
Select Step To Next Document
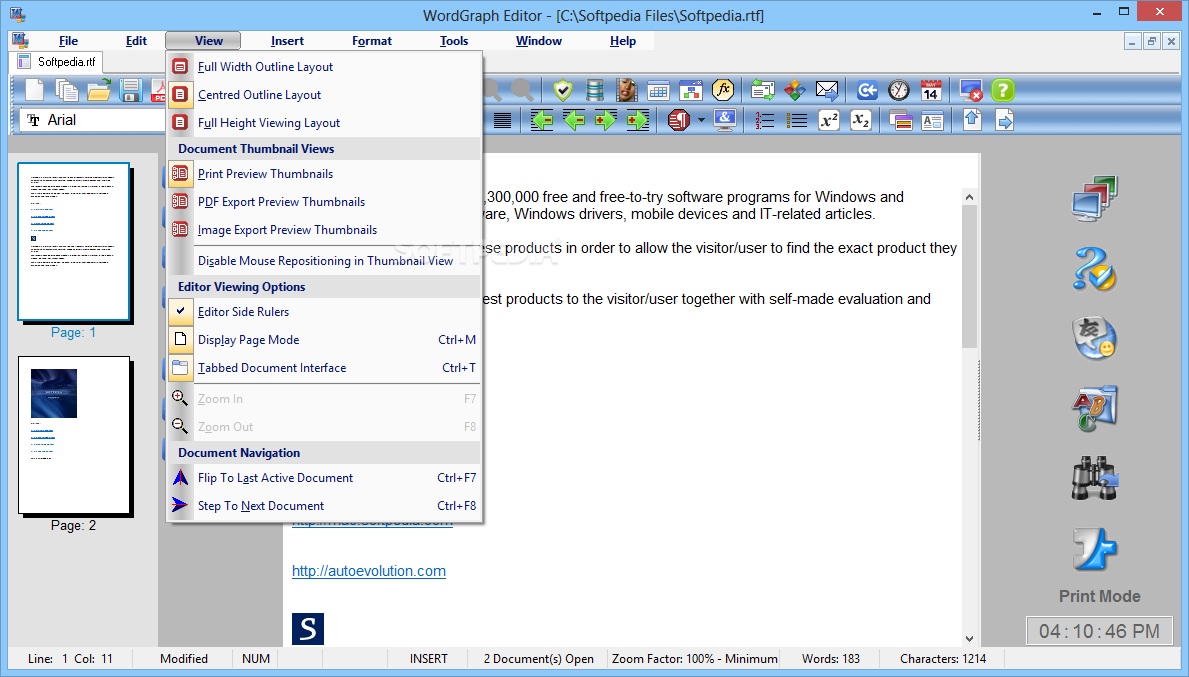(x=325, y=506)
